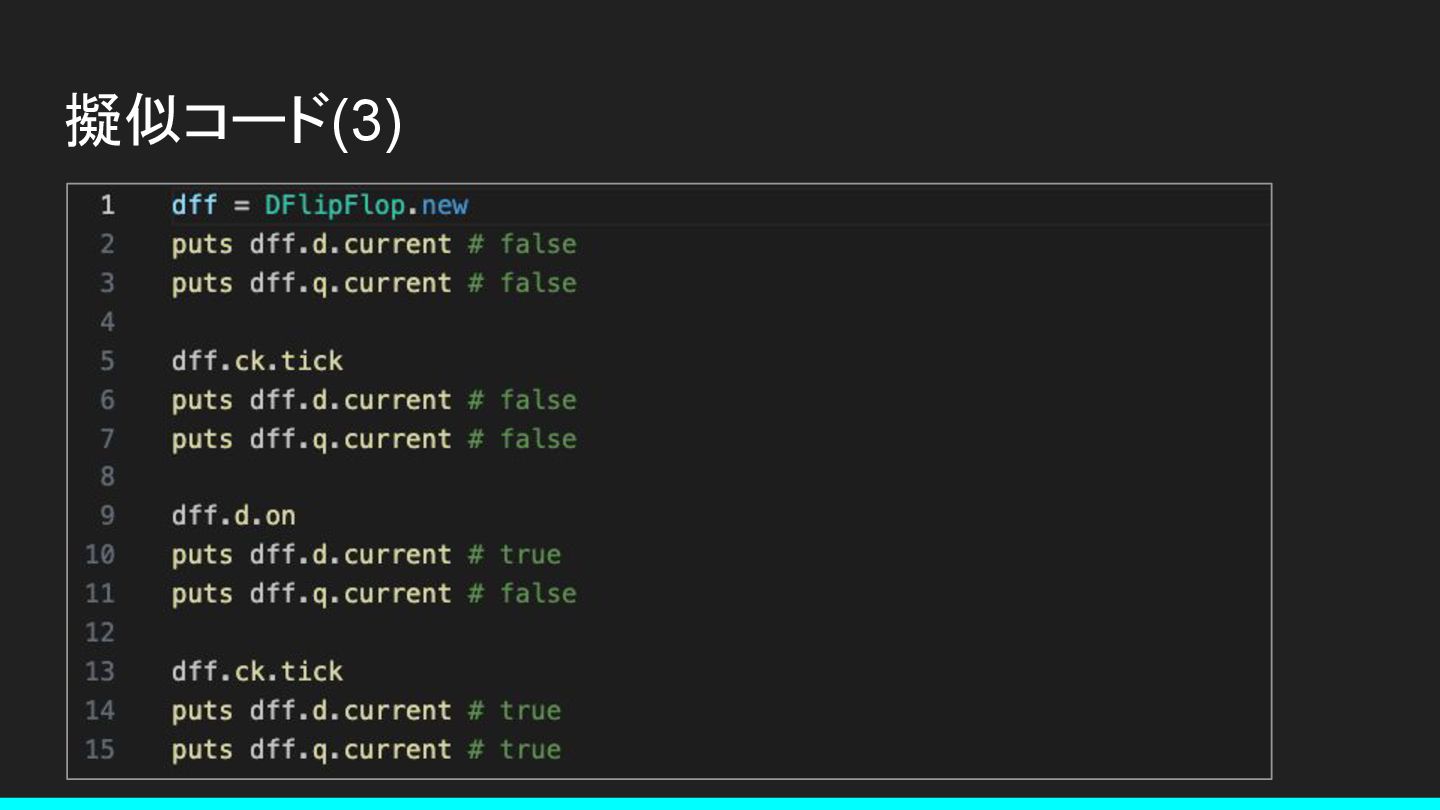
Task: Click dff.q.current on line 3
Action: pos(350,284)
